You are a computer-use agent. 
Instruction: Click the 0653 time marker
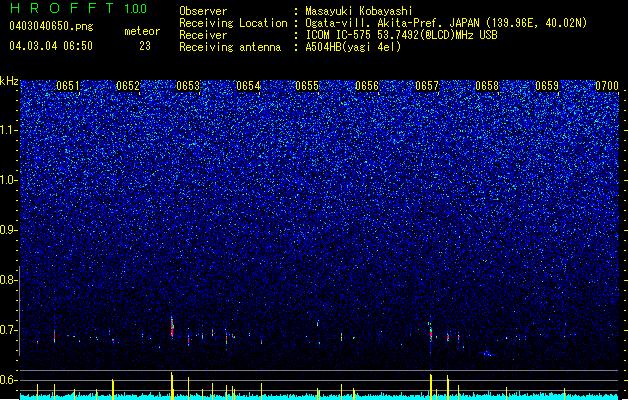pyautogui.click(x=188, y=86)
